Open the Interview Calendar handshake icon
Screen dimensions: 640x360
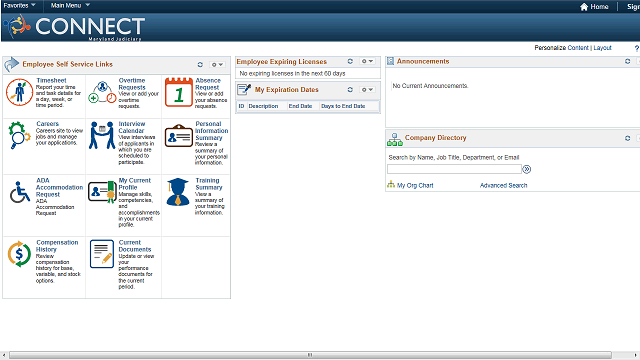point(102,135)
